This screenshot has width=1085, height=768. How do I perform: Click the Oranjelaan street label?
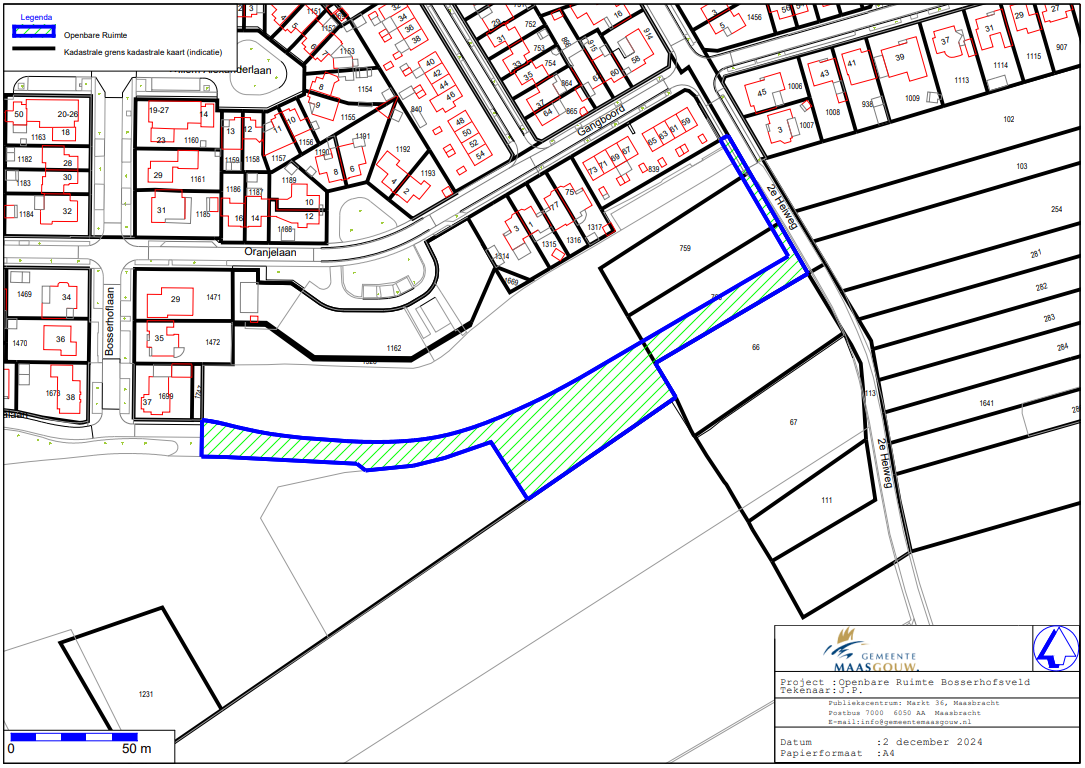(x=271, y=254)
